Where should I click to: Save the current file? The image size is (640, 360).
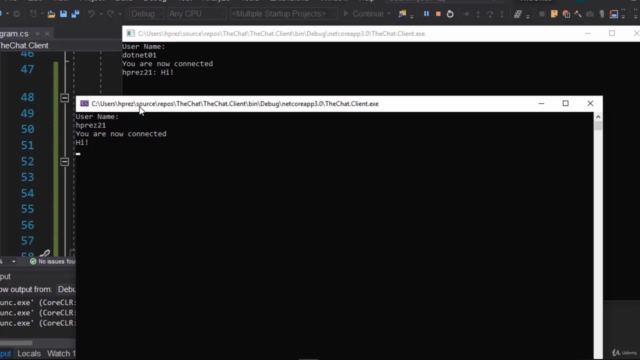tap(63, 14)
